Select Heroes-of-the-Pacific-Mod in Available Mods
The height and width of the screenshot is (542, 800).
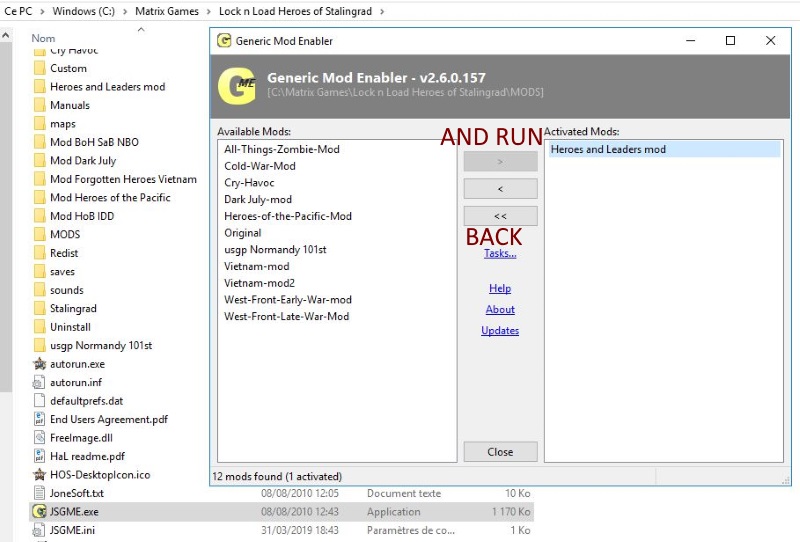click(x=288, y=216)
